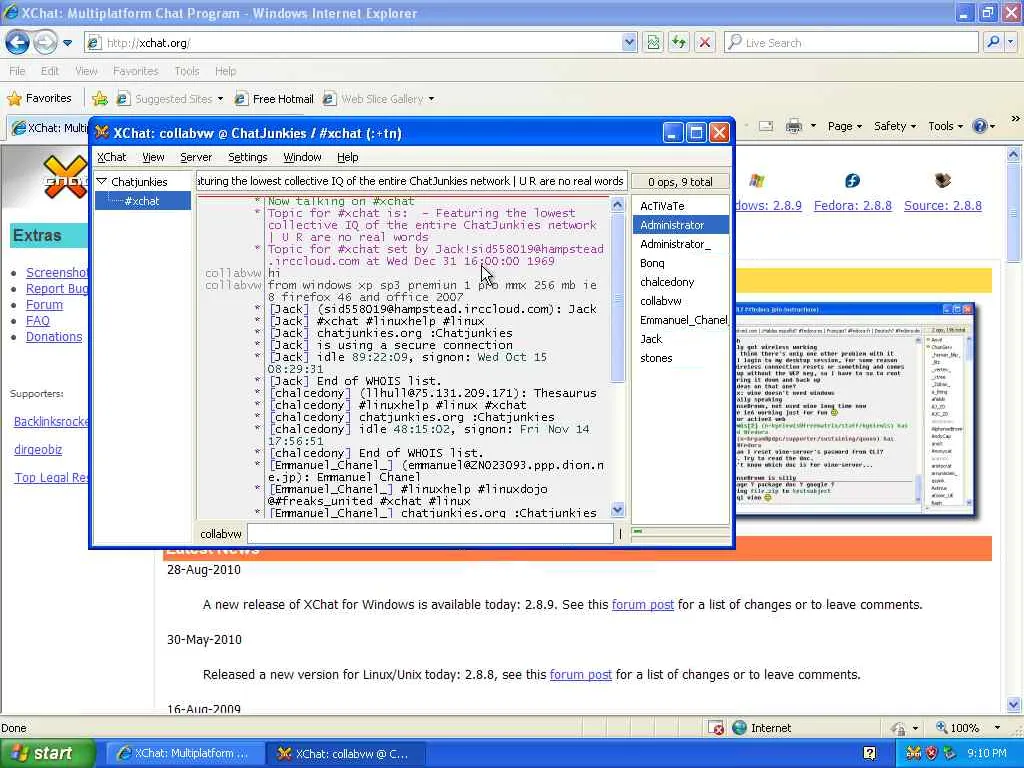This screenshot has height=768, width=1024.
Task: Click the Forum link in Extras
Action: [44, 304]
